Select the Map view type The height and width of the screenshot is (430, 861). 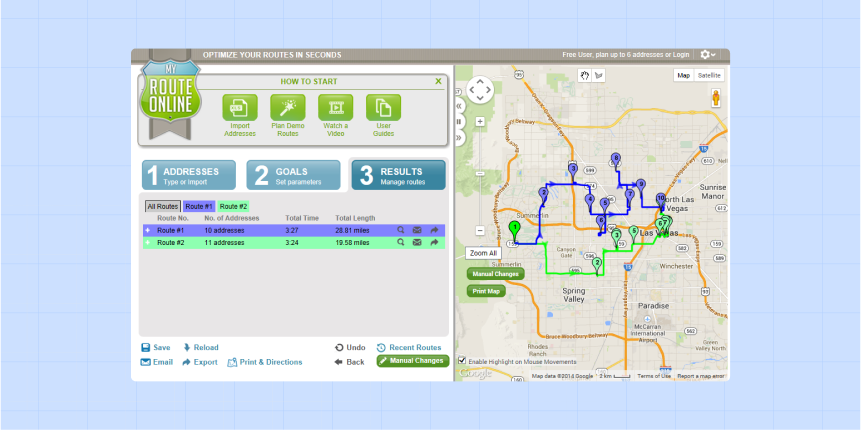coord(684,76)
